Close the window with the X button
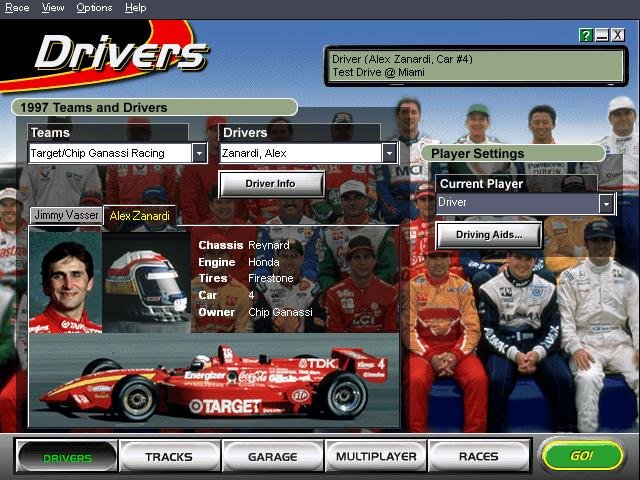This screenshot has width=640, height=480. pyautogui.click(x=618, y=35)
